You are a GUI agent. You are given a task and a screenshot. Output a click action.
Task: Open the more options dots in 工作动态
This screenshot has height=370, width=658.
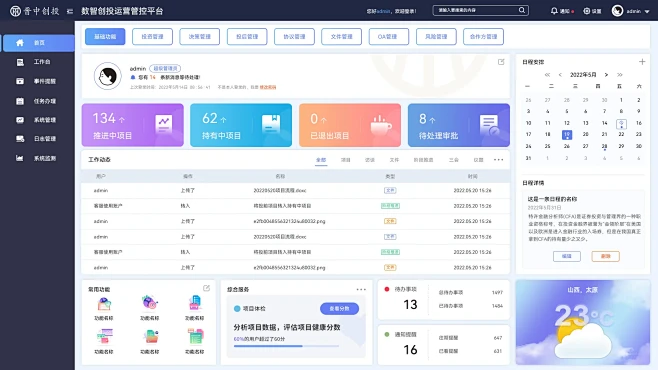498,160
